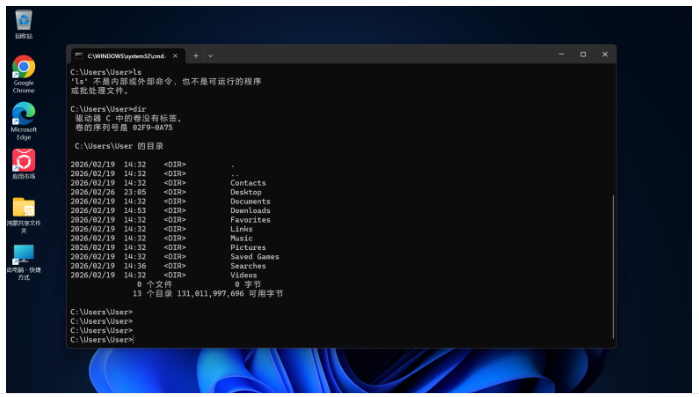The height and width of the screenshot is (397, 699).
Task: Open the Microsoft Edge desktop shortcut
Action: 24,121
